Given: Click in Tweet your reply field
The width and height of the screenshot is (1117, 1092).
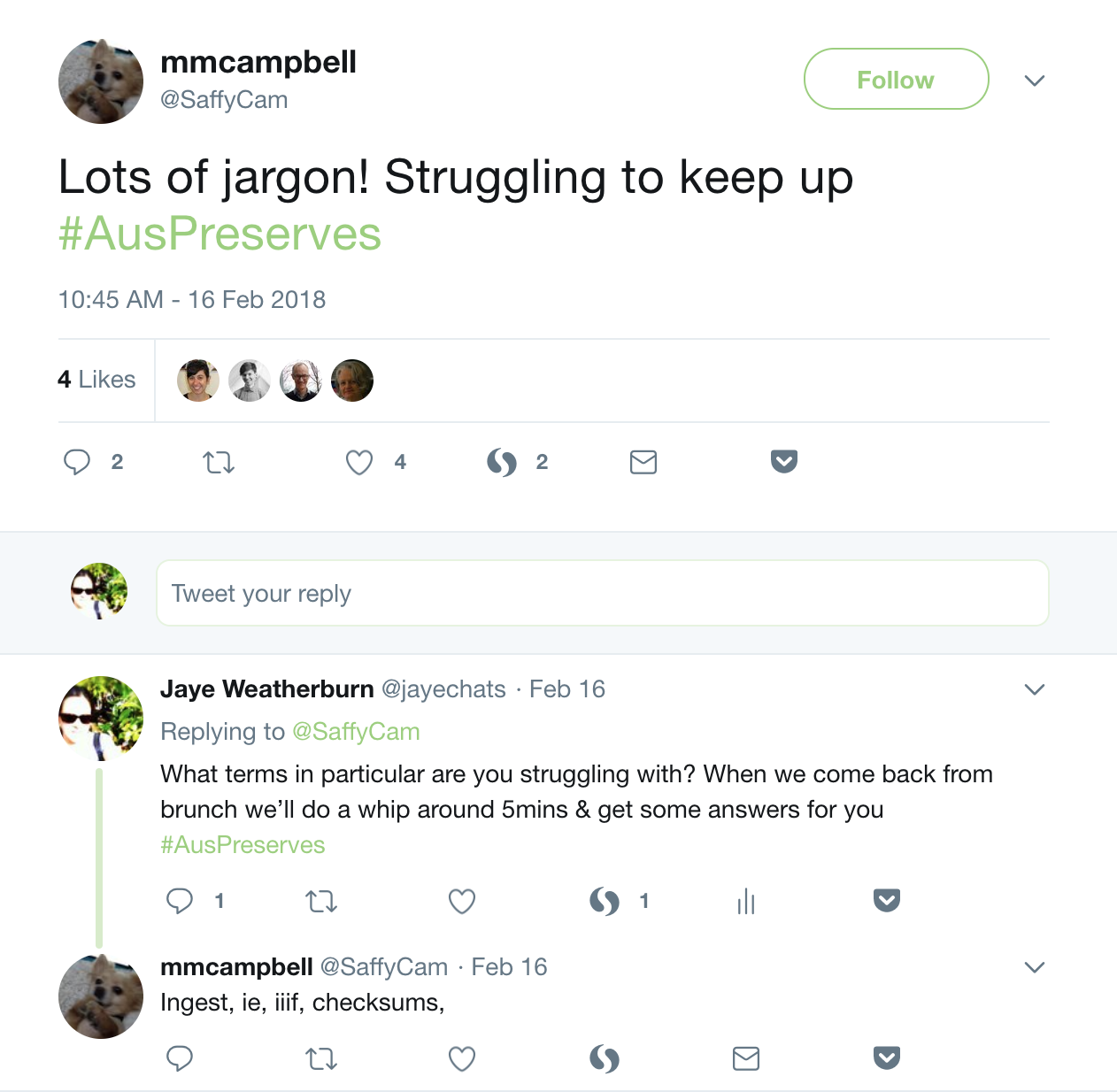Looking at the screenshot, I should coord(603,593).
